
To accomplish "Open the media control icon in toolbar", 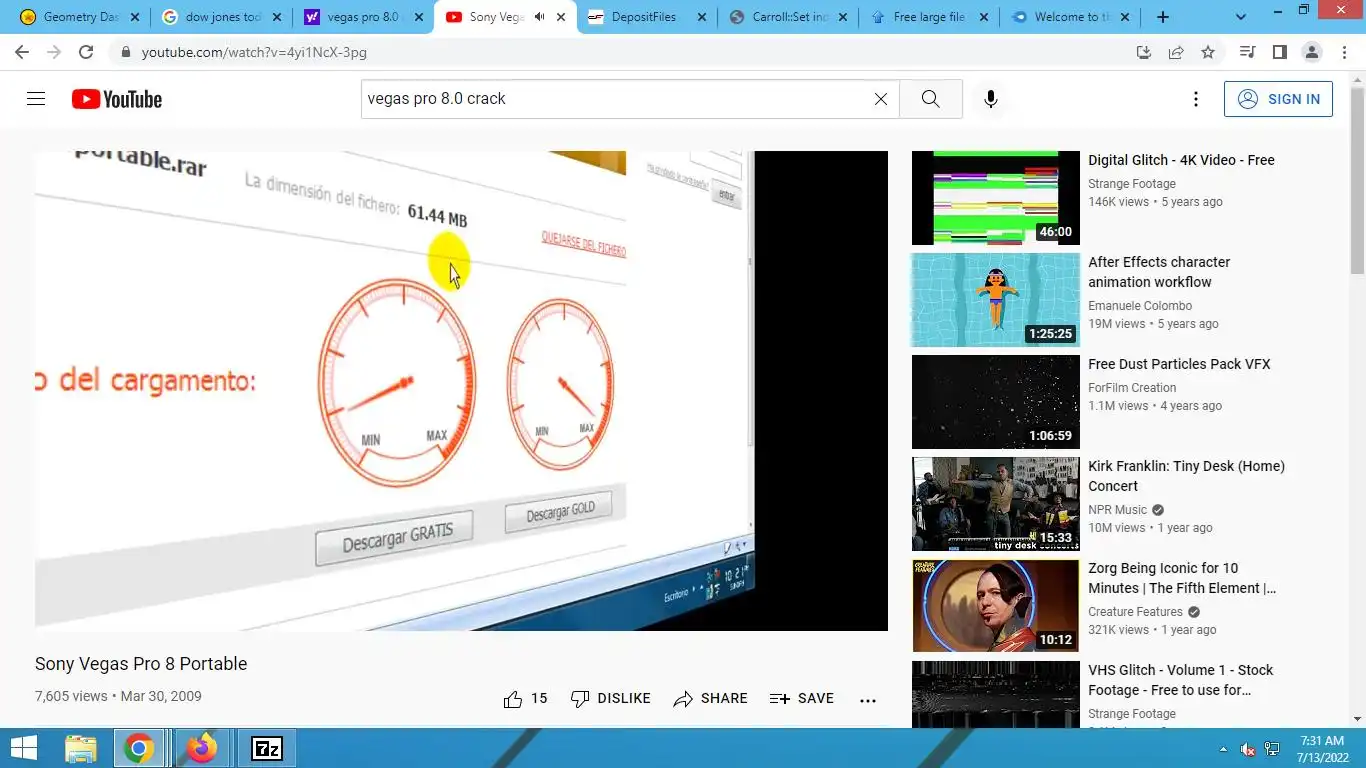I will pyautogui.click(x=1247, y=52).
